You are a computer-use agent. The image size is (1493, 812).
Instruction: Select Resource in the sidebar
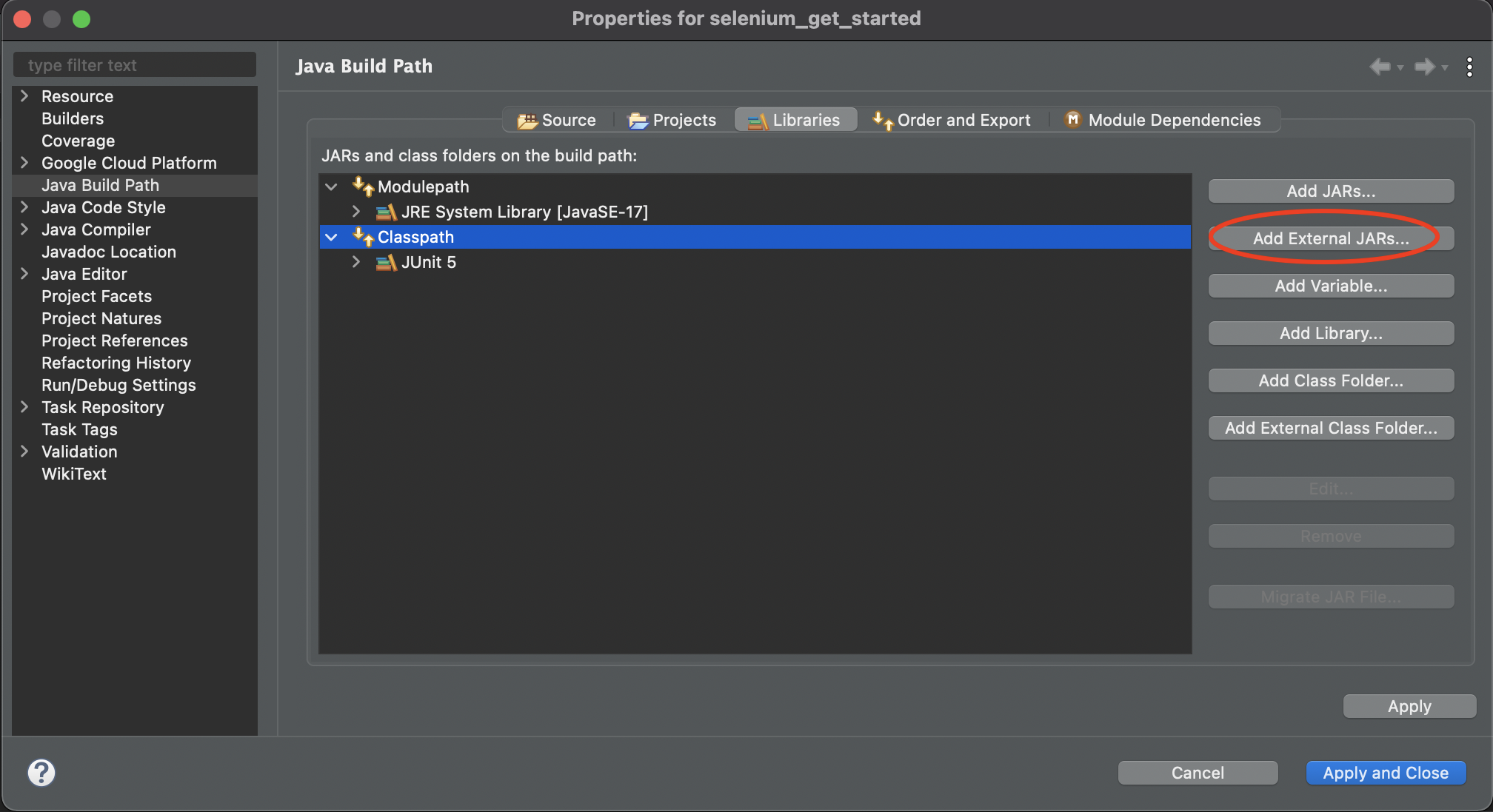pos(77,96)
